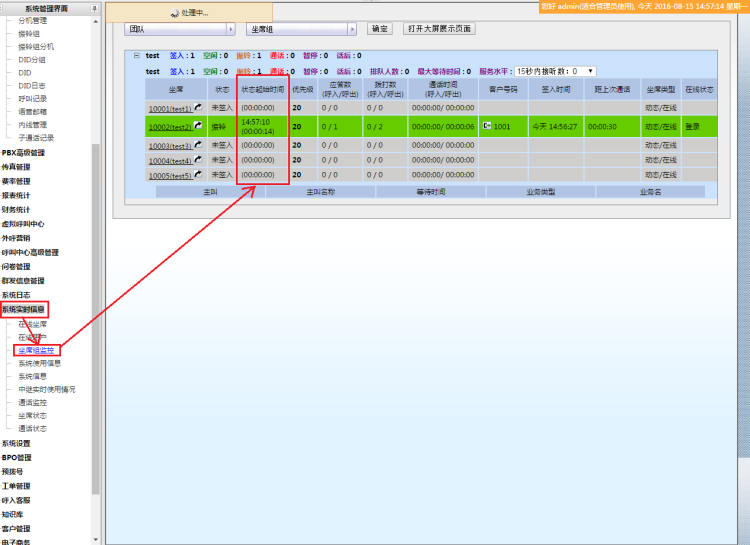This screenshot has height=545, width=750.
Task: Click the arrow icon beside agent 10004(test4)
Action: pyautogui.click(x=198, y=160)
